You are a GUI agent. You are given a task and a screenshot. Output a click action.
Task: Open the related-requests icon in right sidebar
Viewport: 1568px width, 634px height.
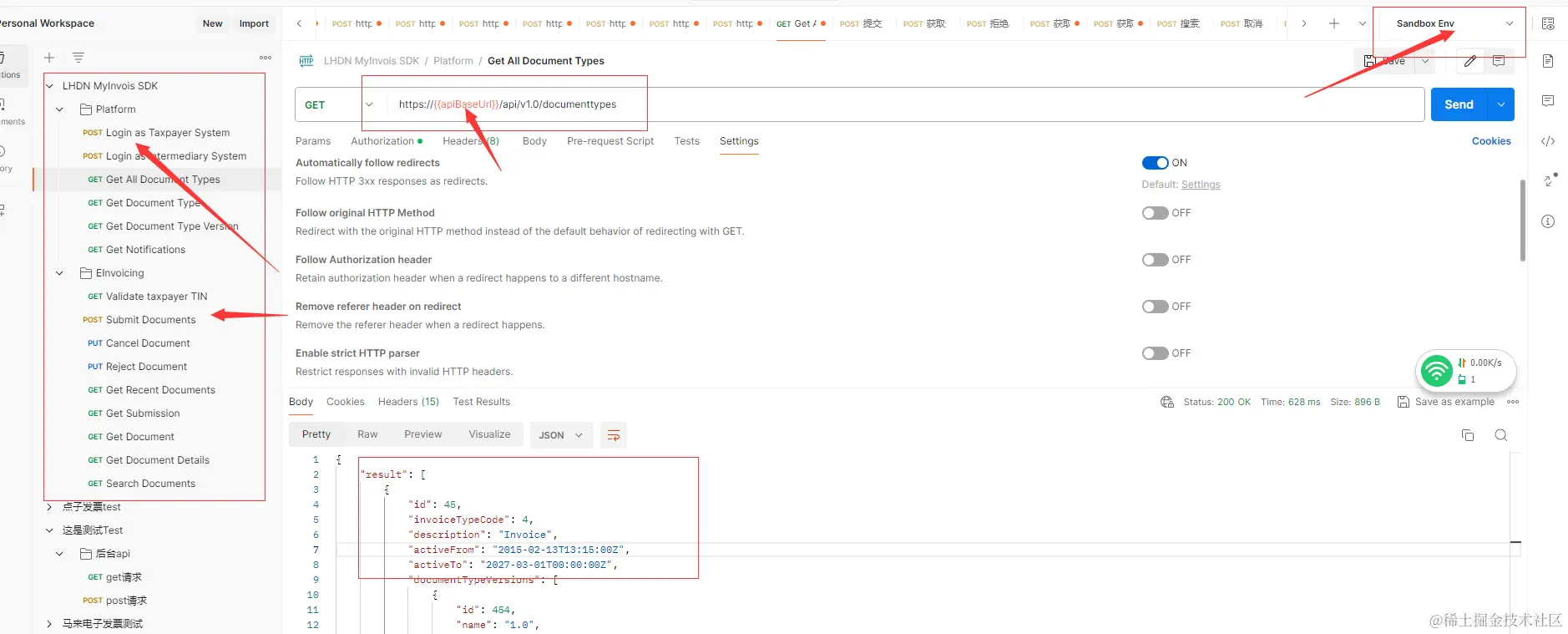click(x=1548, y=180)
